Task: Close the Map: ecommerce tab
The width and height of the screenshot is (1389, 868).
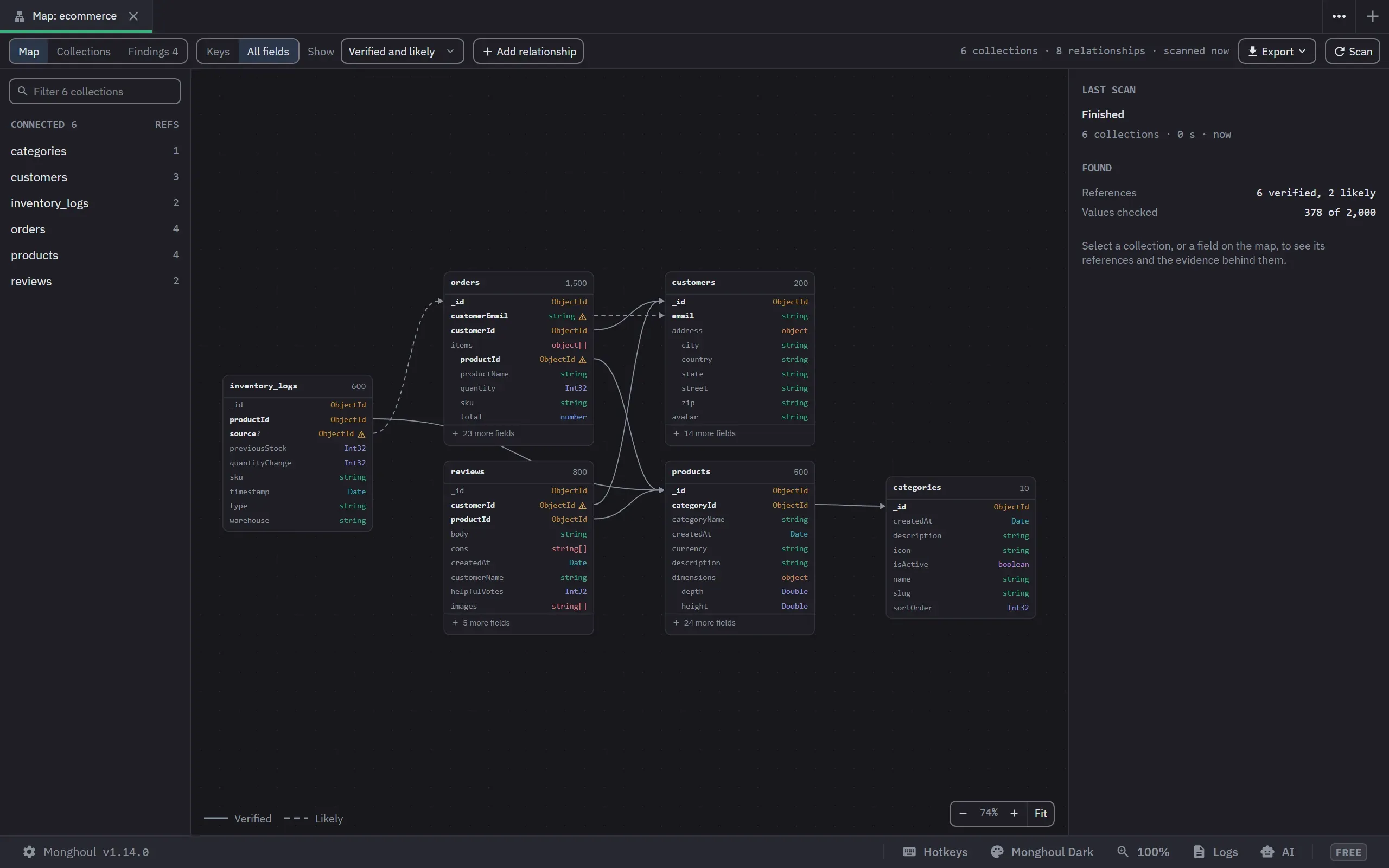Action: point(133,16)
